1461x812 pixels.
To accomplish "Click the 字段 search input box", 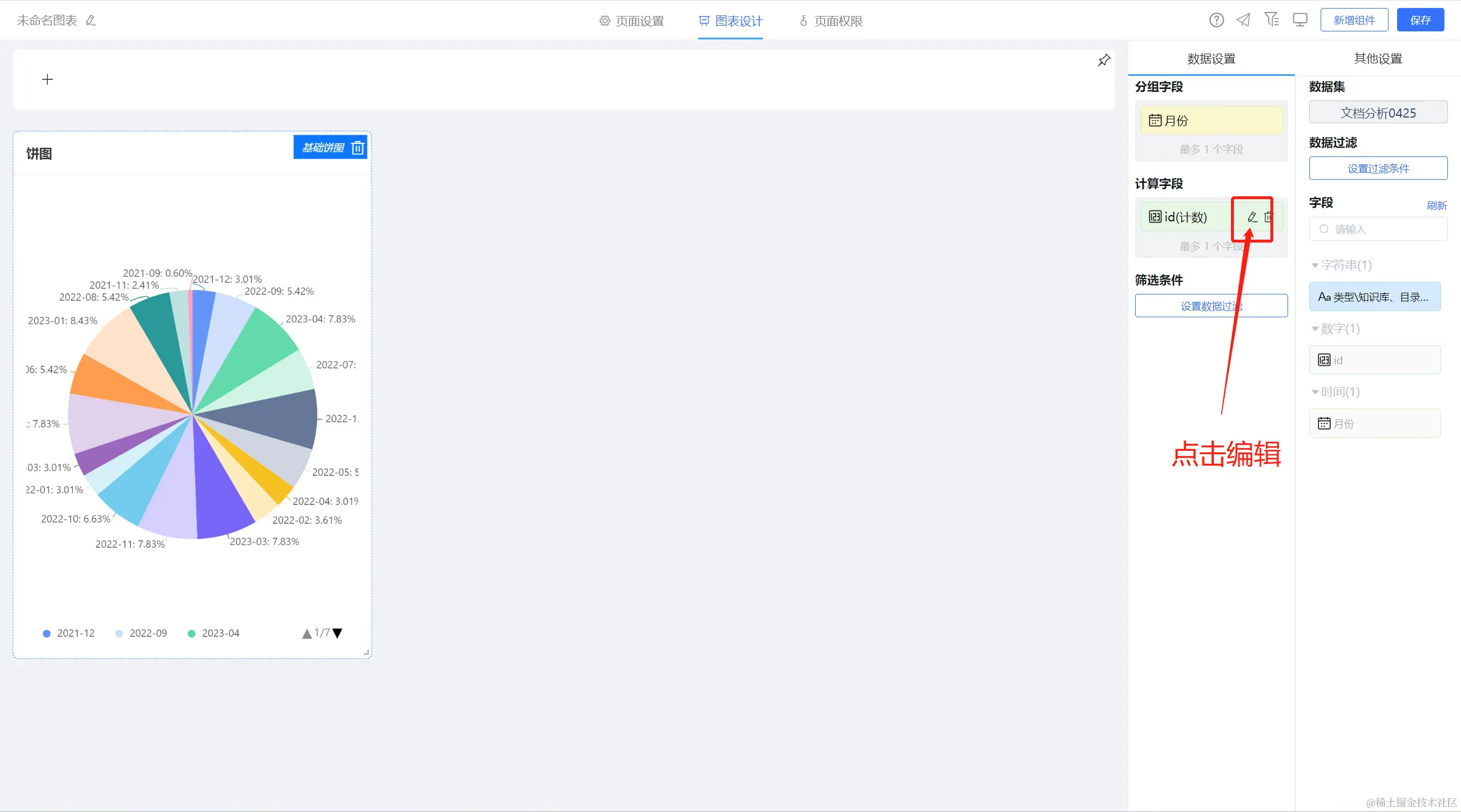I will (x=1378, y=229).
